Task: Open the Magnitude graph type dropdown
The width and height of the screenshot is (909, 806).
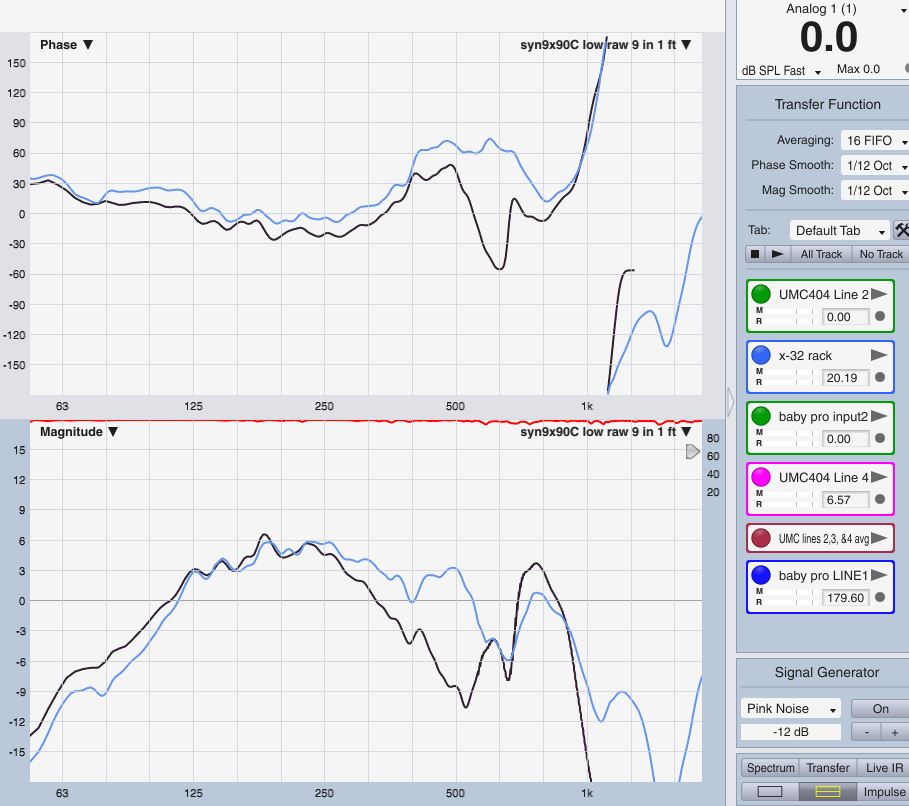Action: pos(79,431)
